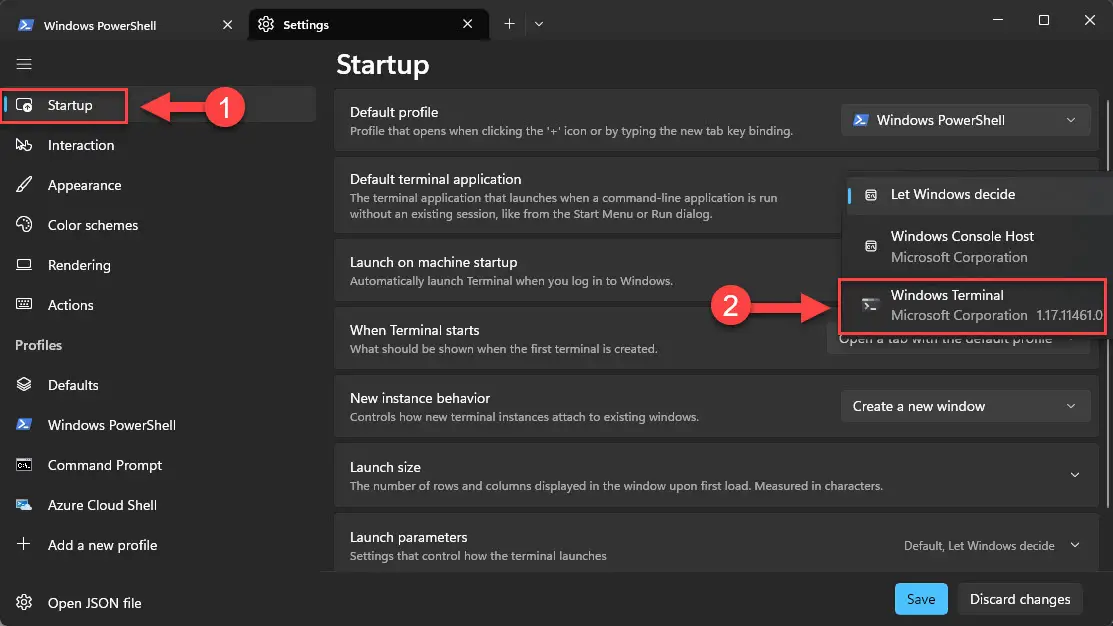Click the Azure Cloud Shell profile icon

pyautogui.click(x=24, y=505)
